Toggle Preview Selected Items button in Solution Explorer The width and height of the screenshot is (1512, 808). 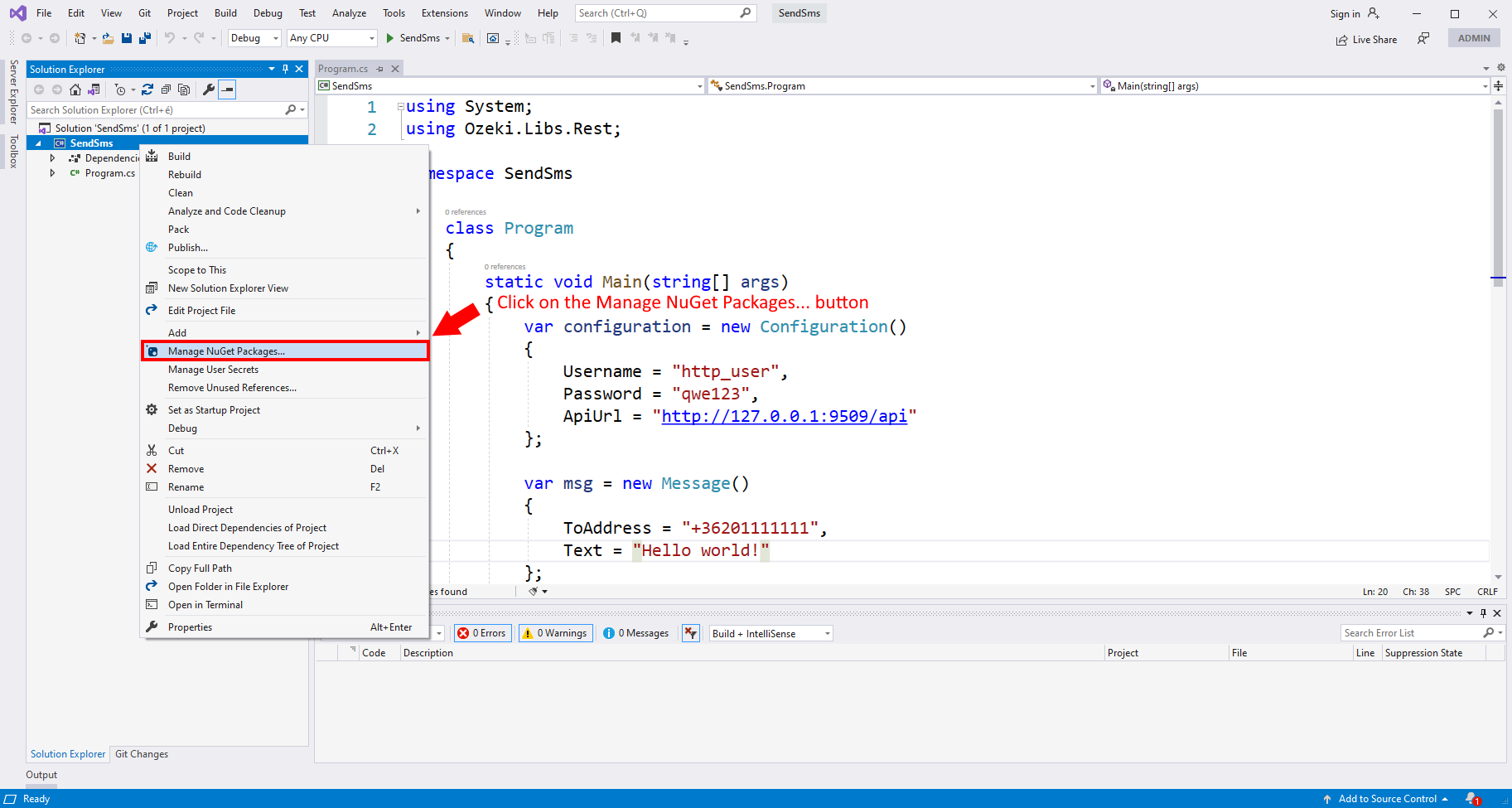pos(227,90)
